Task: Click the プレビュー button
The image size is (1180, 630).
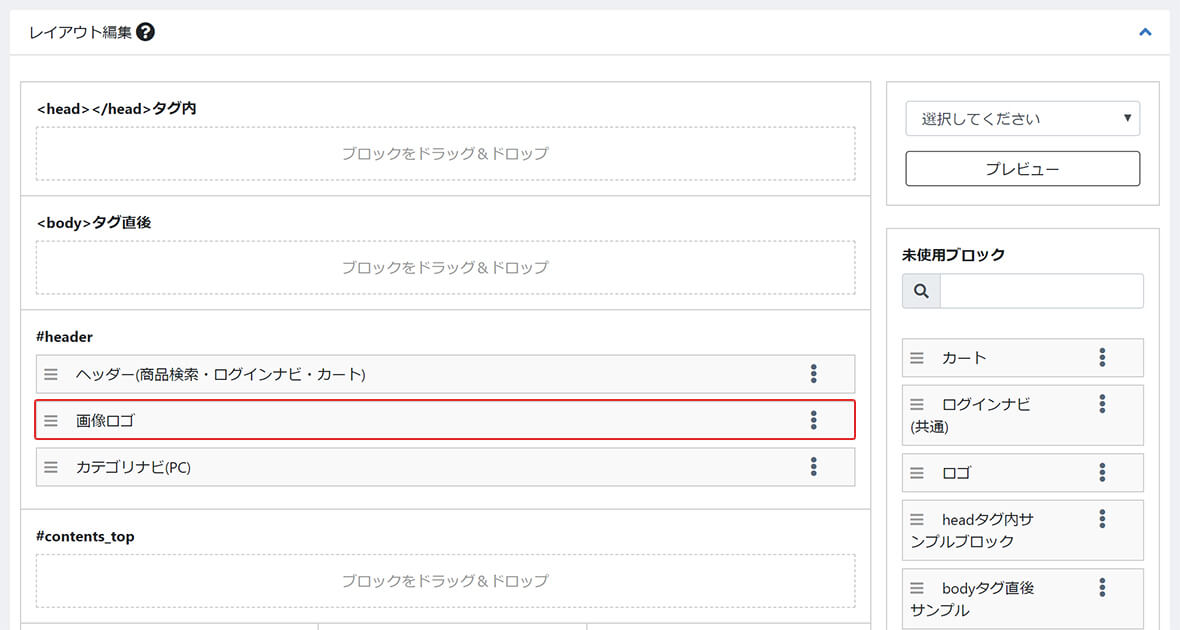Action: (1022, 168)
